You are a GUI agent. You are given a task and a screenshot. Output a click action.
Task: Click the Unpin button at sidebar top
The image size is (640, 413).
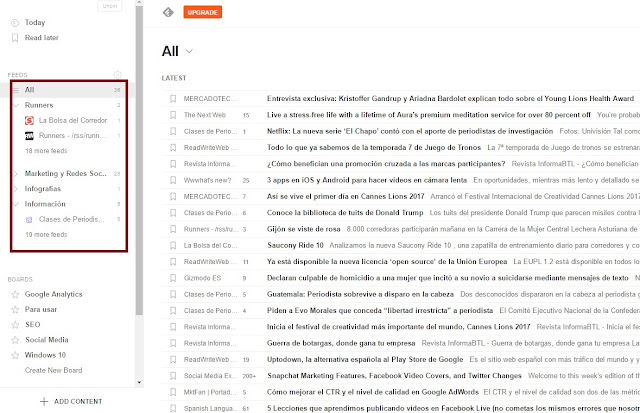point(109,6)
